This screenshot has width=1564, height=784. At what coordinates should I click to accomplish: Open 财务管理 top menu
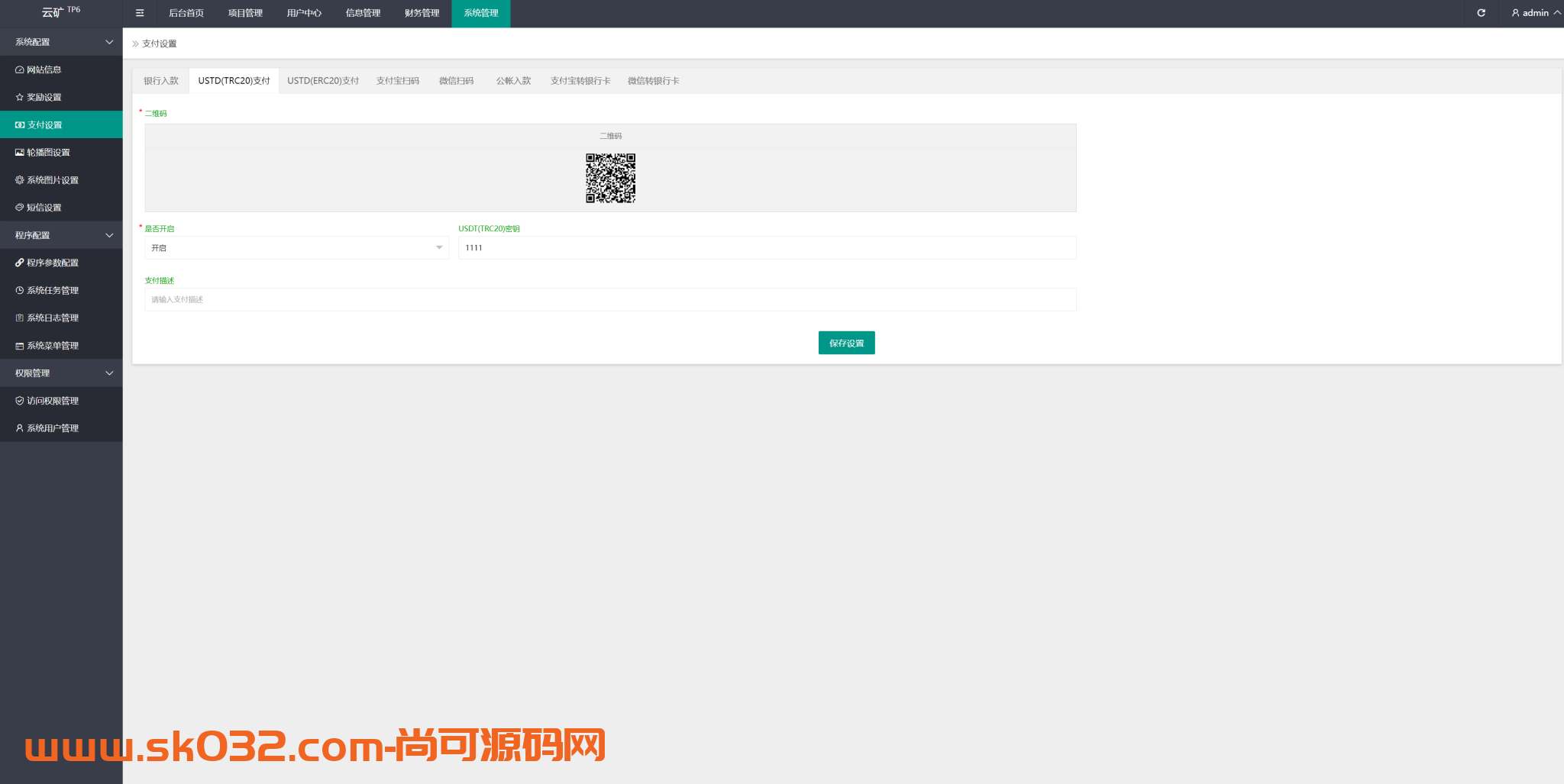point(422,13)
